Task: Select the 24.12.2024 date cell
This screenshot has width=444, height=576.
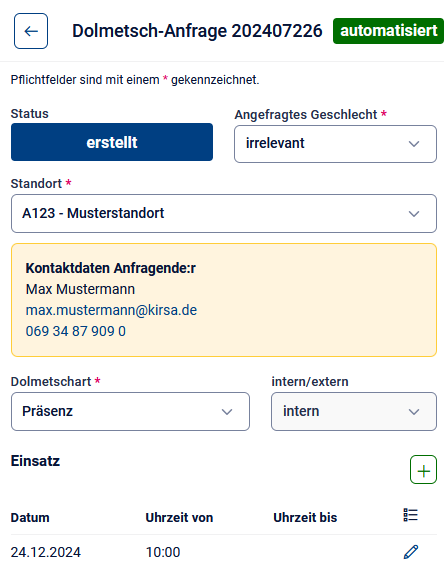Action: pyautogui.click(x=46, y=552)
